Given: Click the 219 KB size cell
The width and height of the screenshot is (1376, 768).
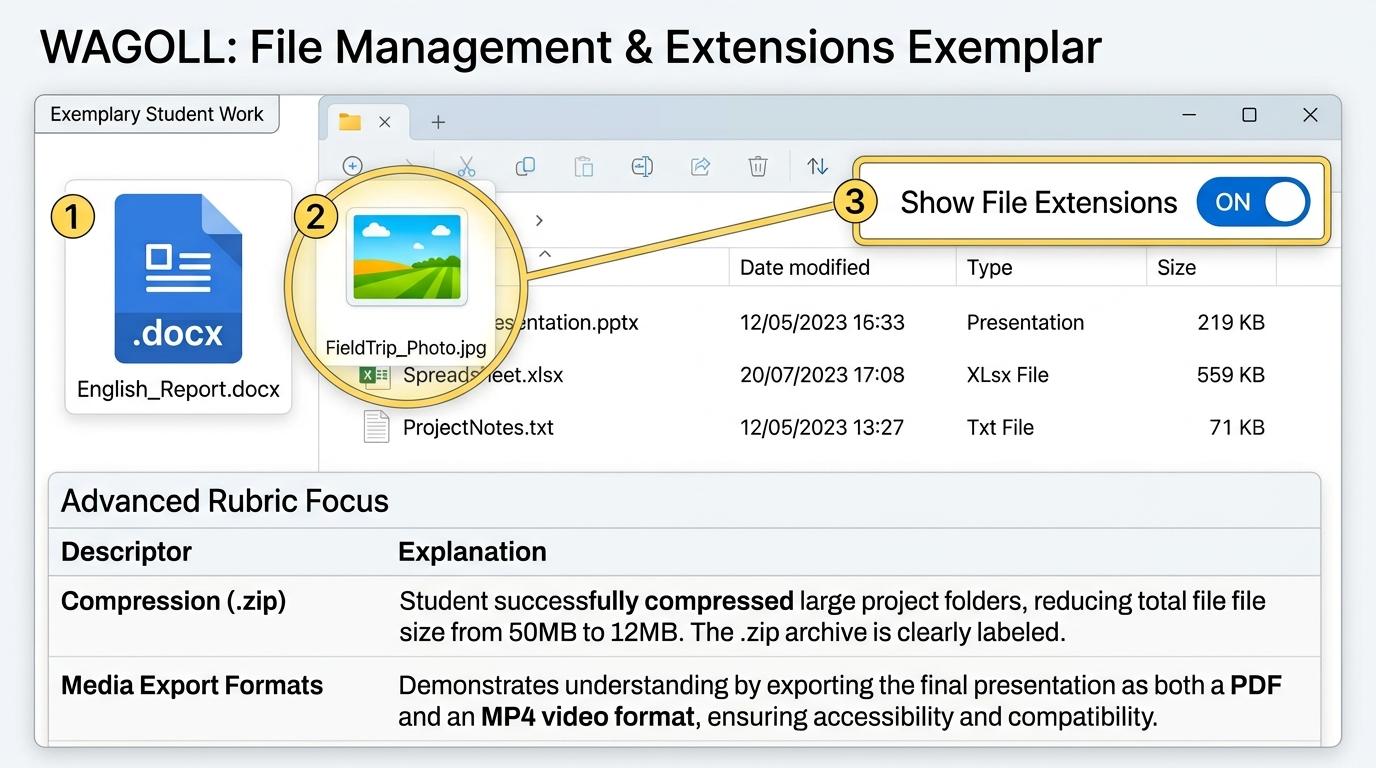Looking at the screenshot, I should pos(1231,322).
